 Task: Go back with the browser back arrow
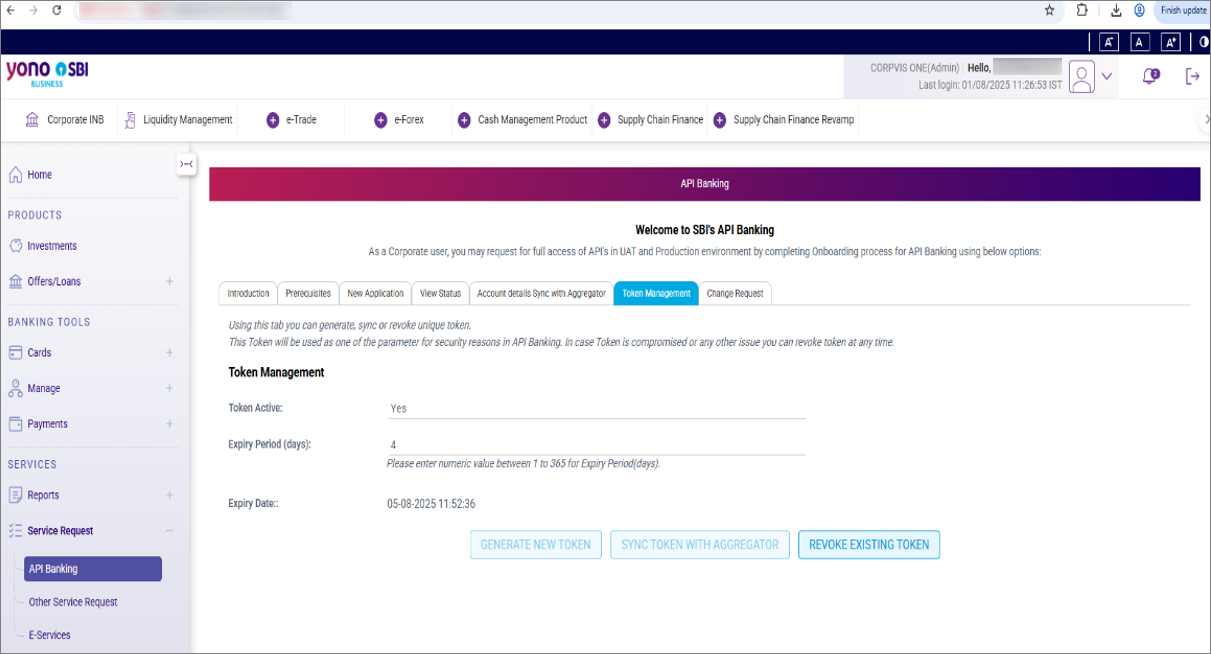click(x=11, y=10)
